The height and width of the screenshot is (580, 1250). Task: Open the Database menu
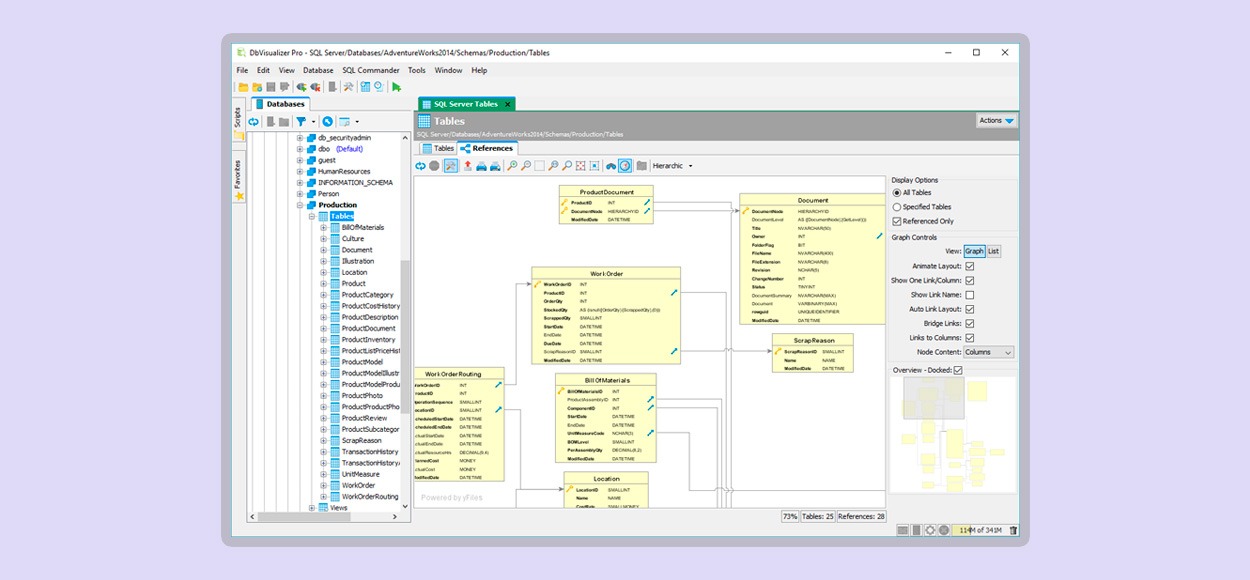pyautogui.click(x=318, y=70)
